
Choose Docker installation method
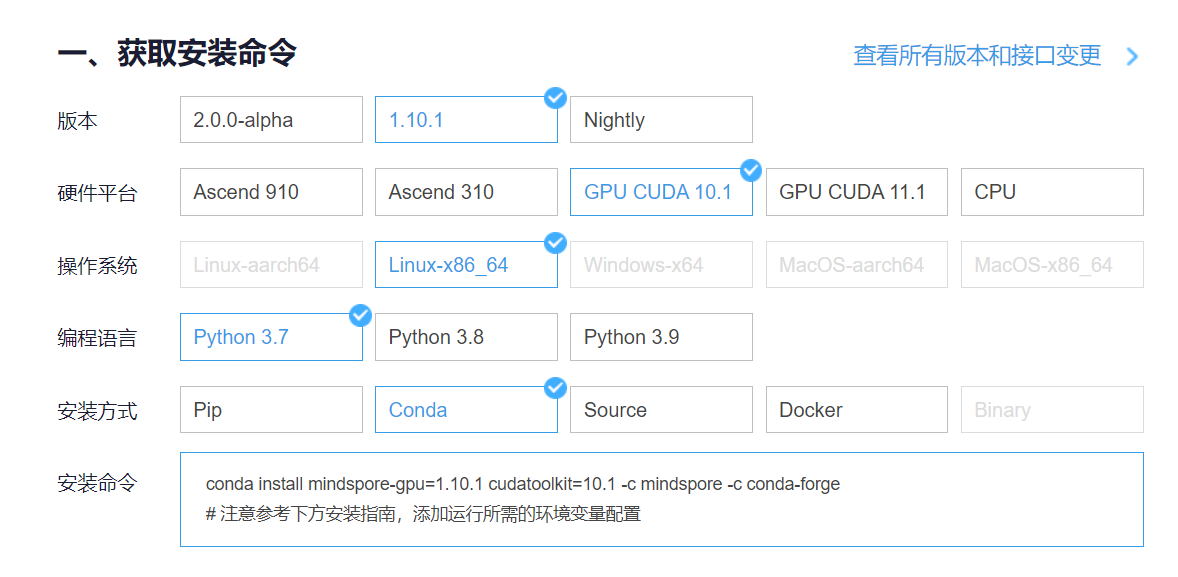[x=857, y=409]
